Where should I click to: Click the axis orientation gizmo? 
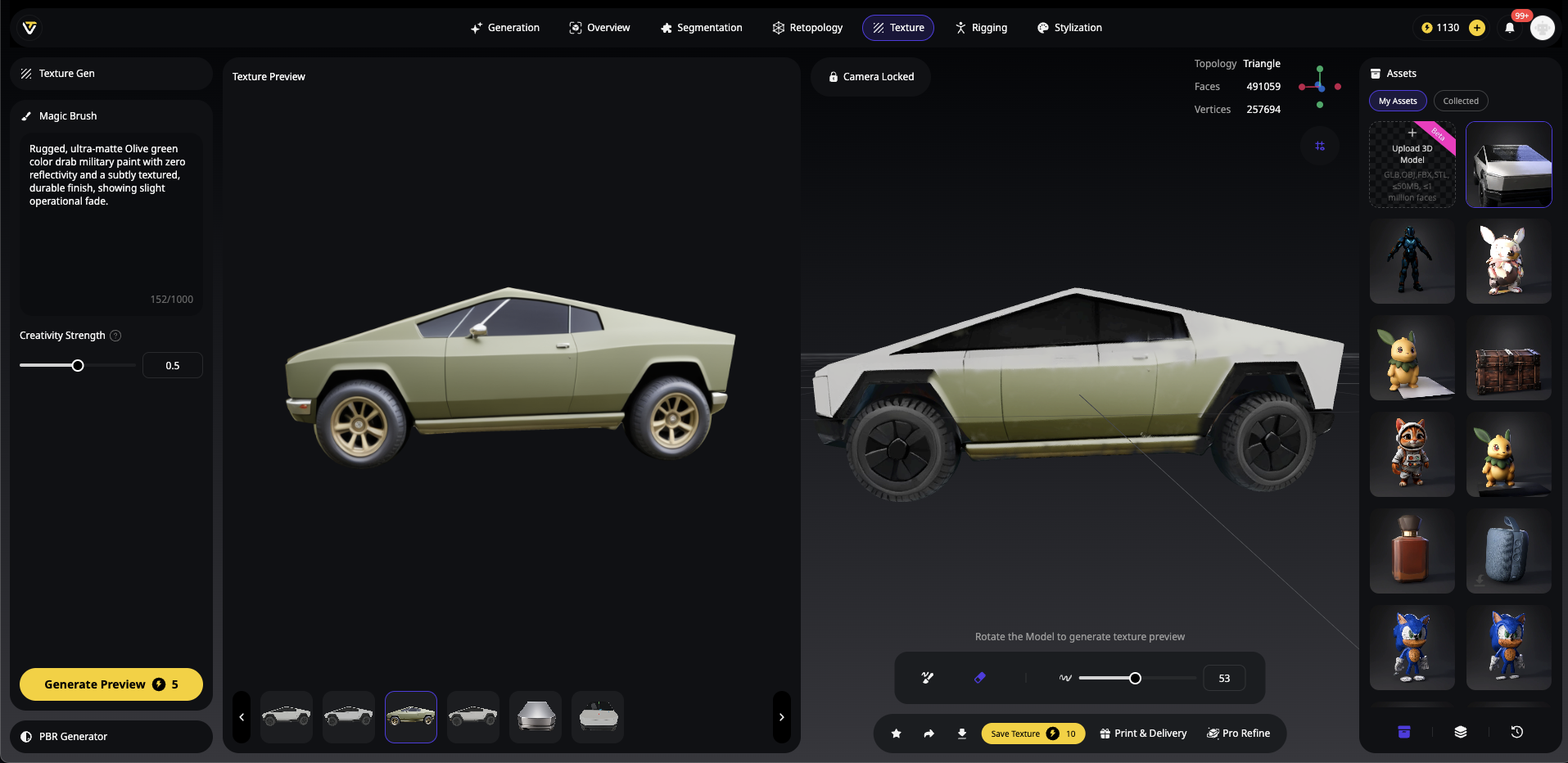[1320, 87]
